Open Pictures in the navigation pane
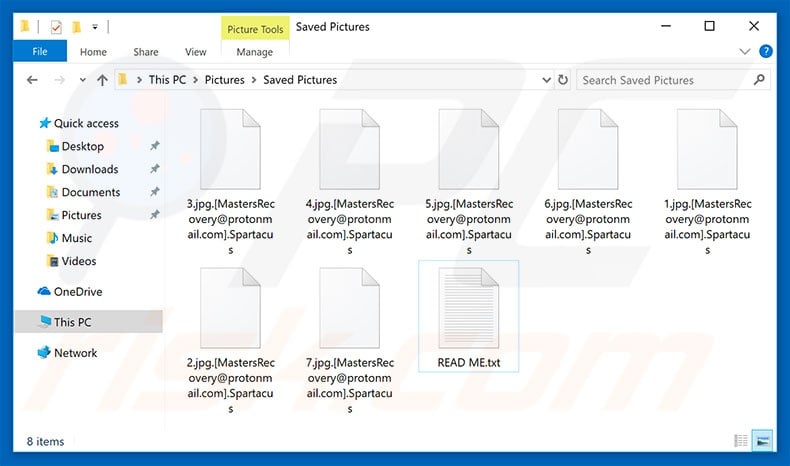The image size is (790, 466). (81, 215)
